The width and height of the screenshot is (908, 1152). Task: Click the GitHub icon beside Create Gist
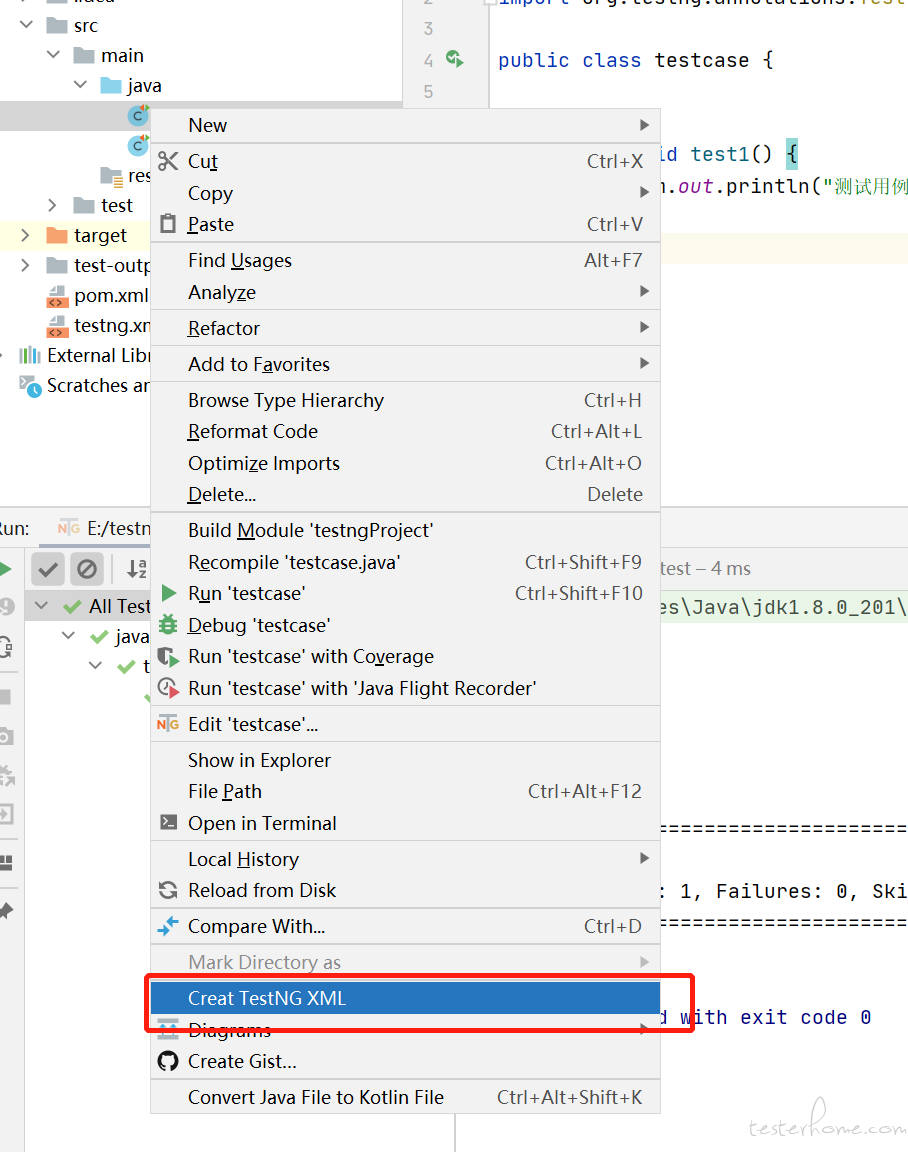(x=168, y=1061)
